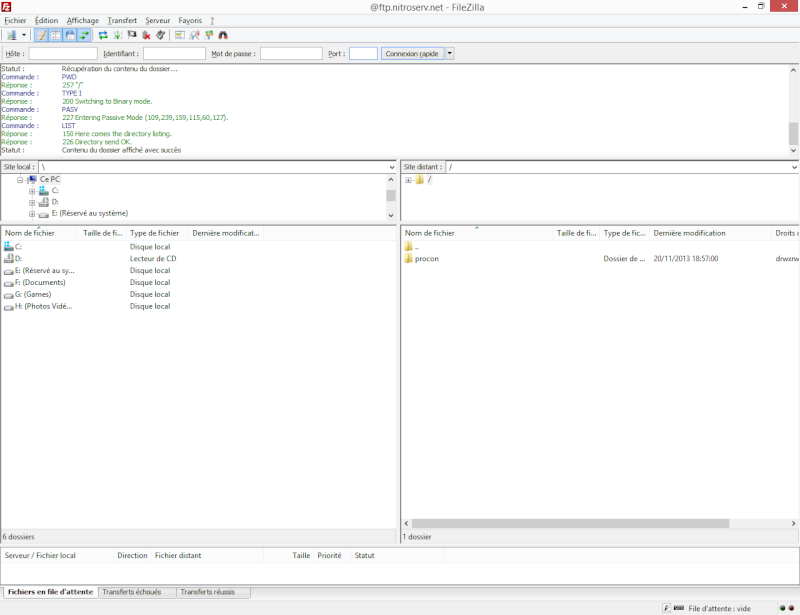
Task: Open recursive file search binoculars icon
Action: click(x=223, y=35)
